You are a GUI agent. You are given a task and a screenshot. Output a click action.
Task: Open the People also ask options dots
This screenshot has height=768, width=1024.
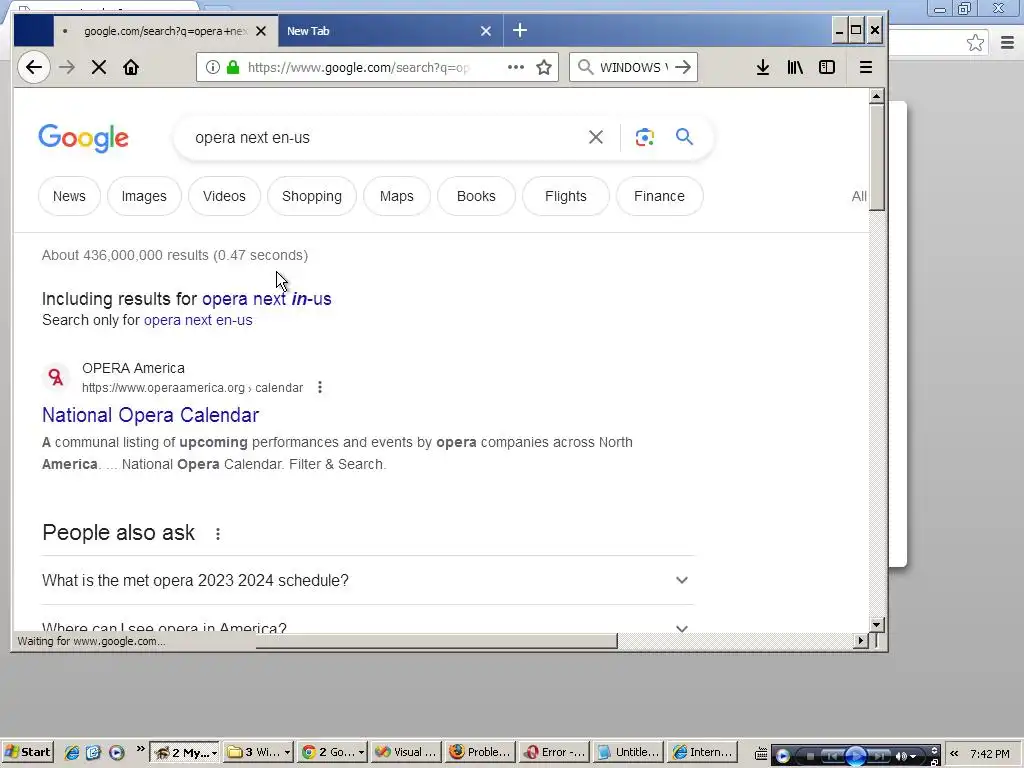[218, 534]
